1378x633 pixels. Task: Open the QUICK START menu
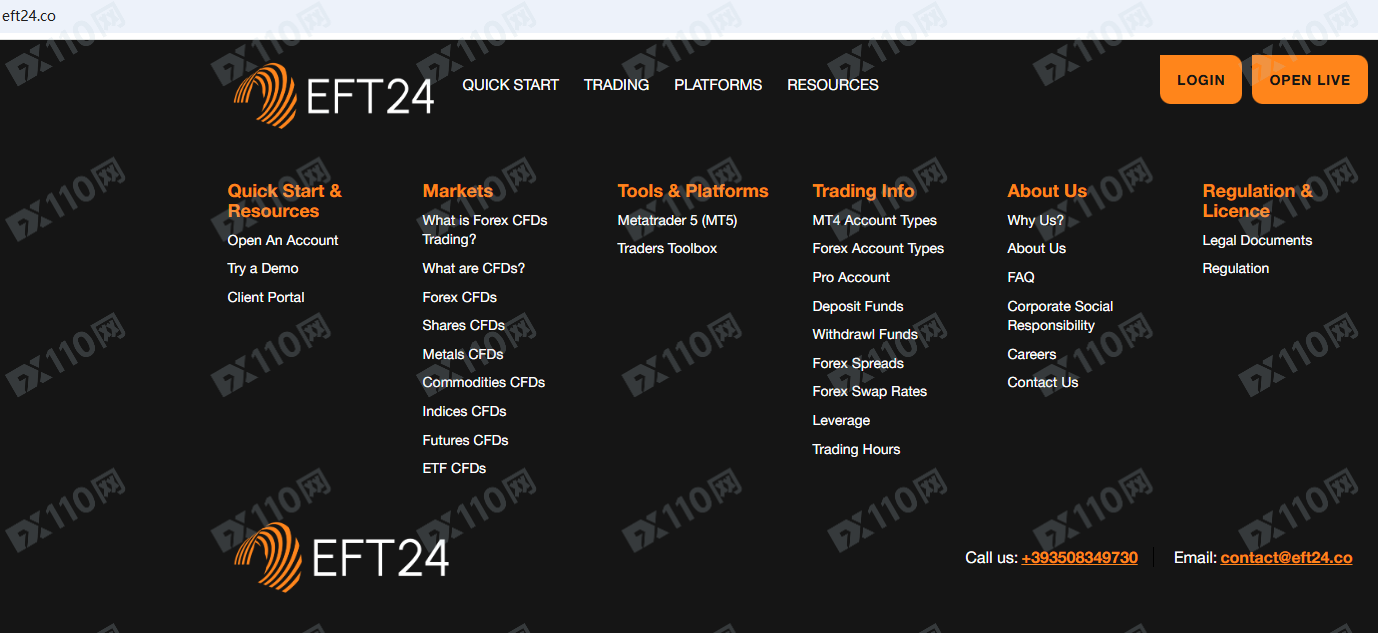[x=510, y=85]
